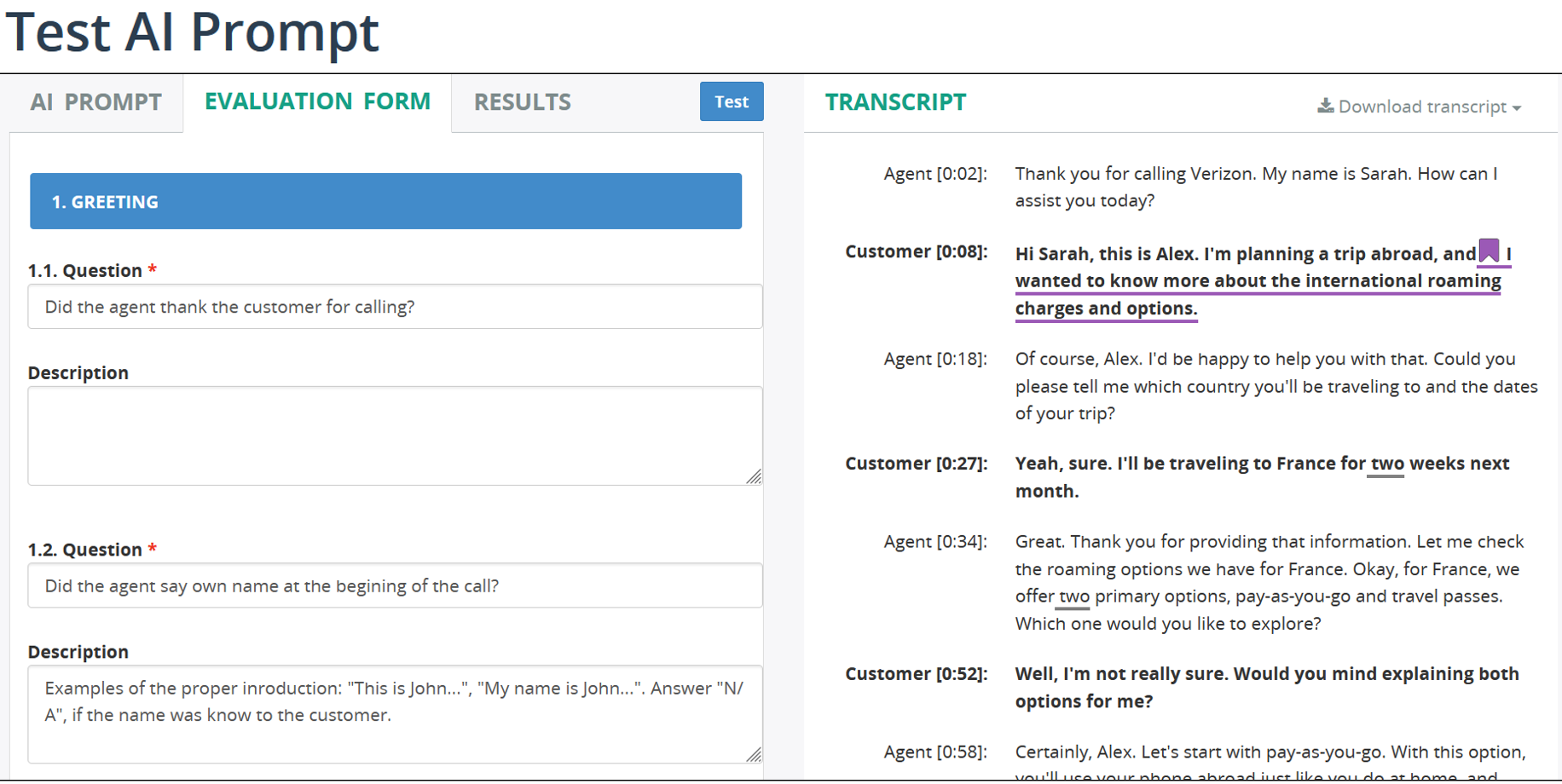Screen dimensions: 1562x784
Task: Click the TRANSCRIPT panel heading
Action: click(895, 102)
